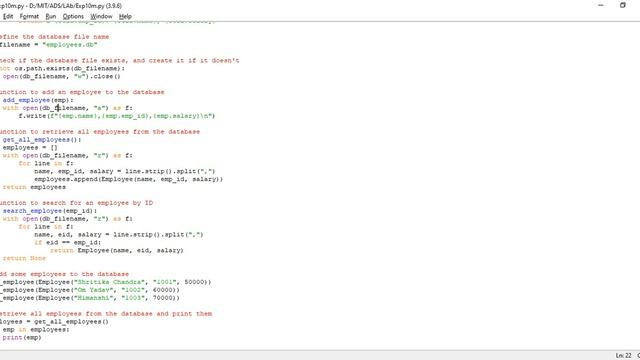Image resolution: width=640 pixels, height=360 pixels.
Task: Open the Window menu
Action: pyautogui.click(x=101, y=16)
